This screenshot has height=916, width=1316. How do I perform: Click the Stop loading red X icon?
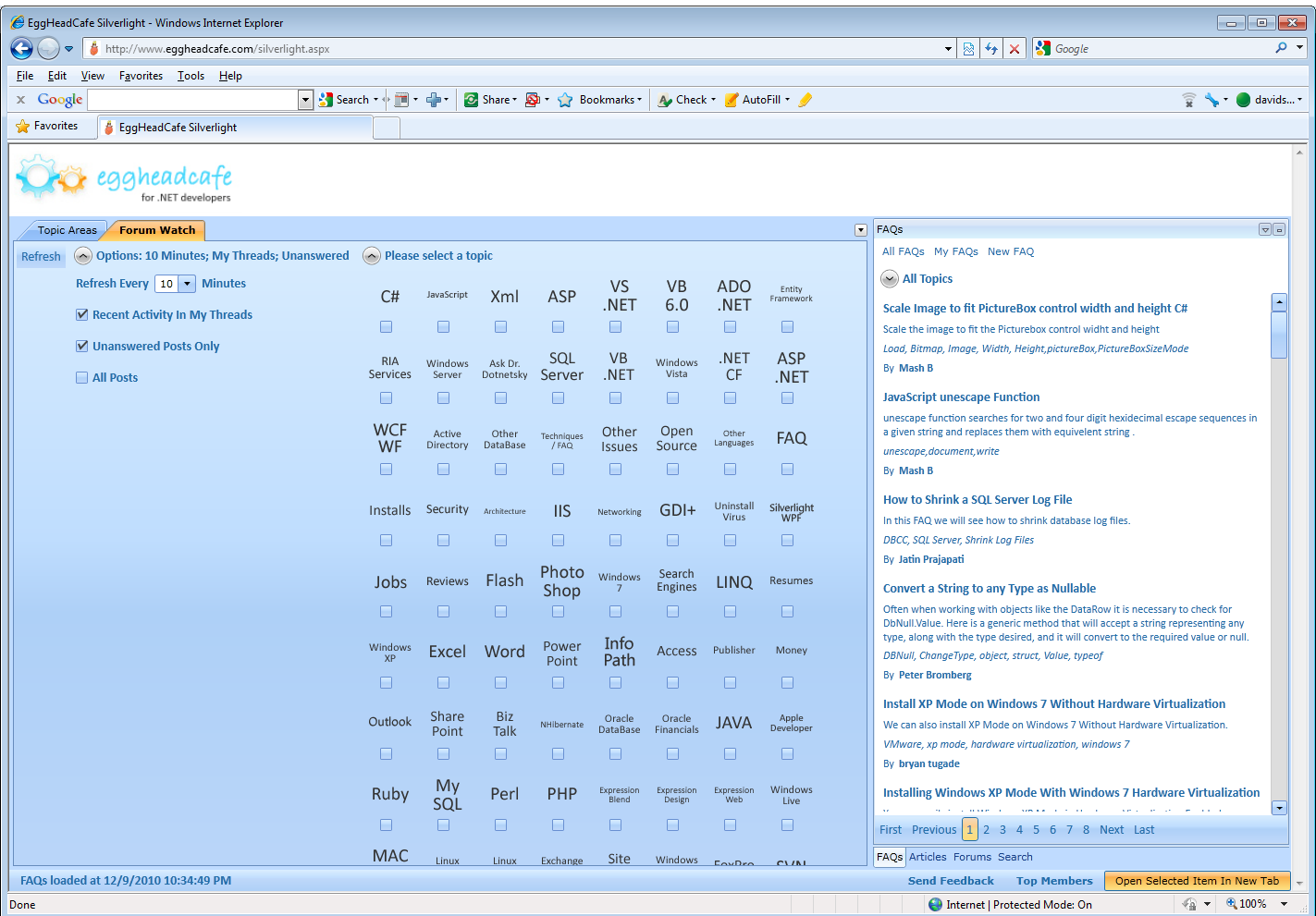click(x=1015, y=49)
